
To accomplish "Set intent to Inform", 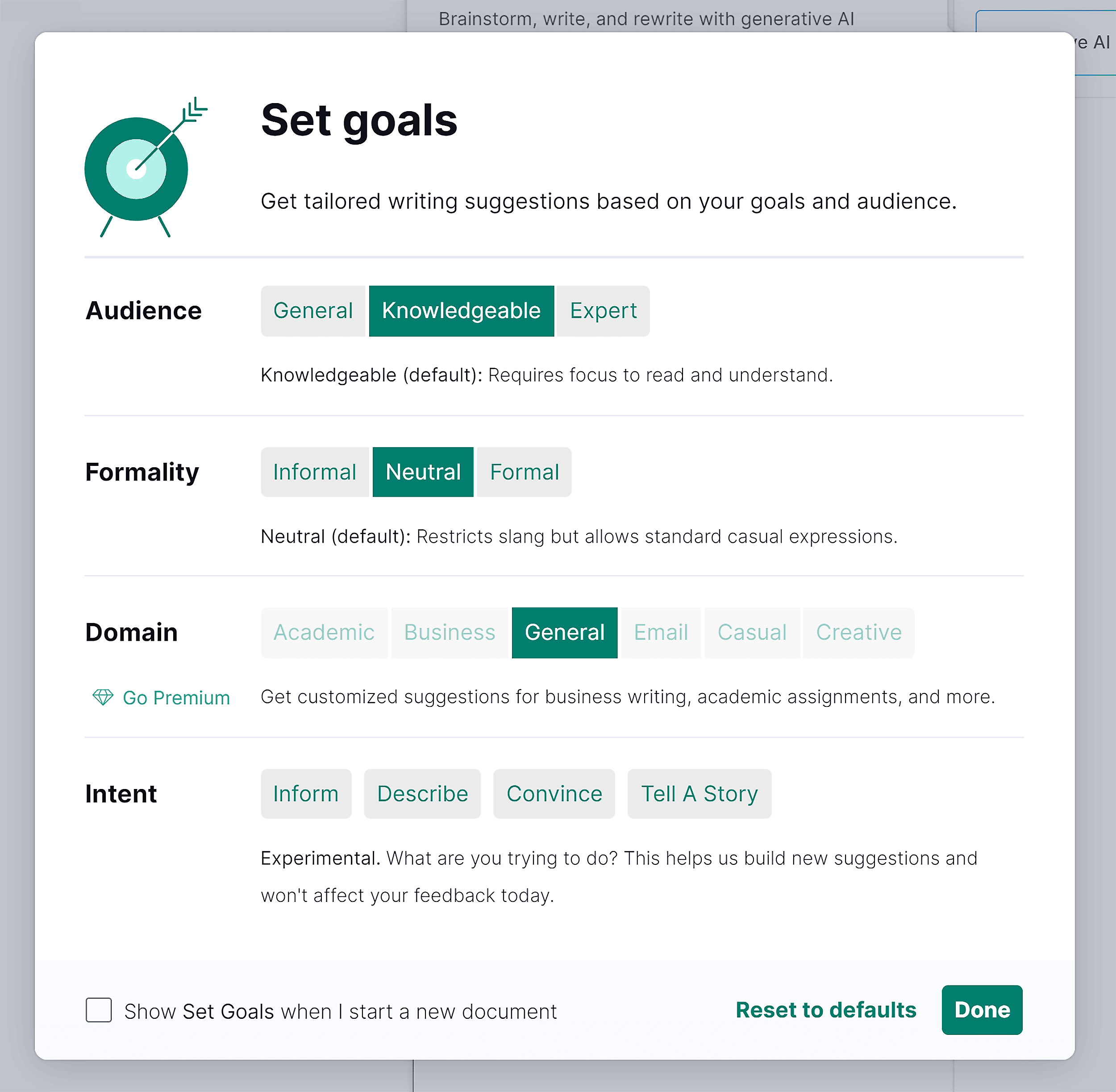I will click(x=305, y=794).
